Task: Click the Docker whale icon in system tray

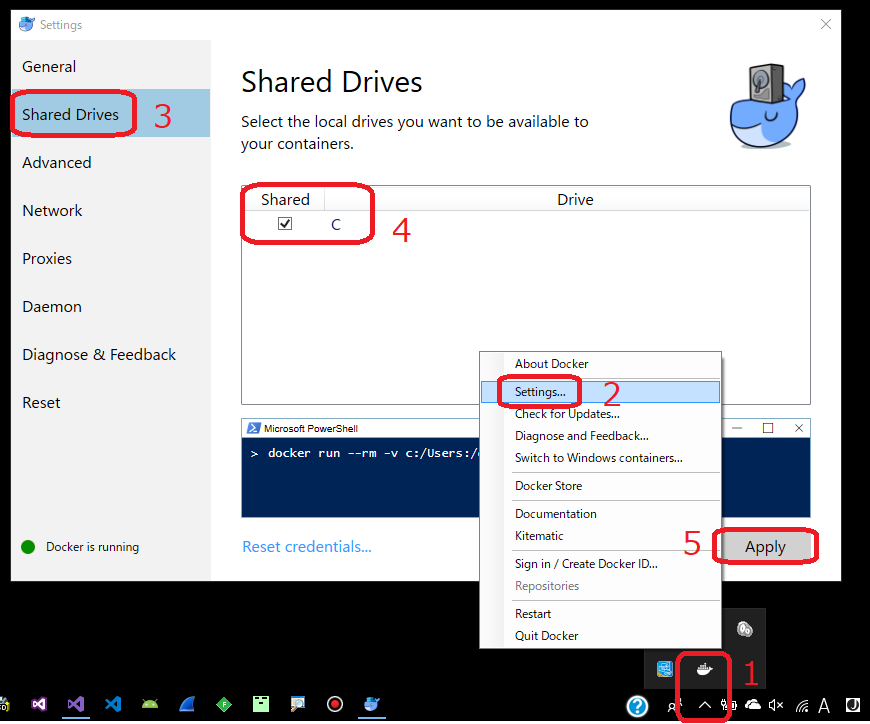Action: click(705, 669)
